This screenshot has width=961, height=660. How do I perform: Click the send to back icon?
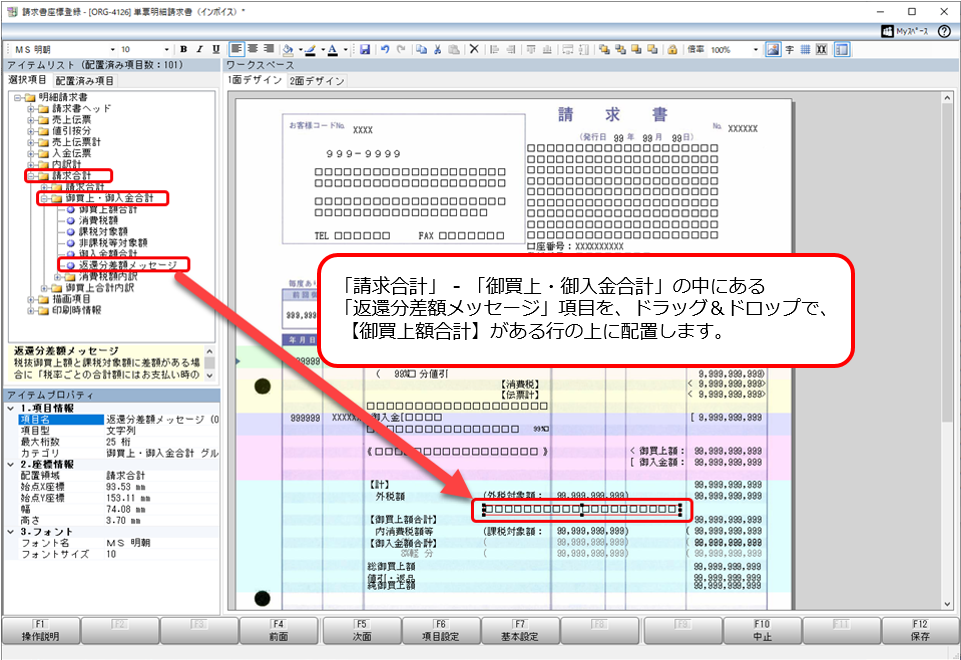click(620, 50)
